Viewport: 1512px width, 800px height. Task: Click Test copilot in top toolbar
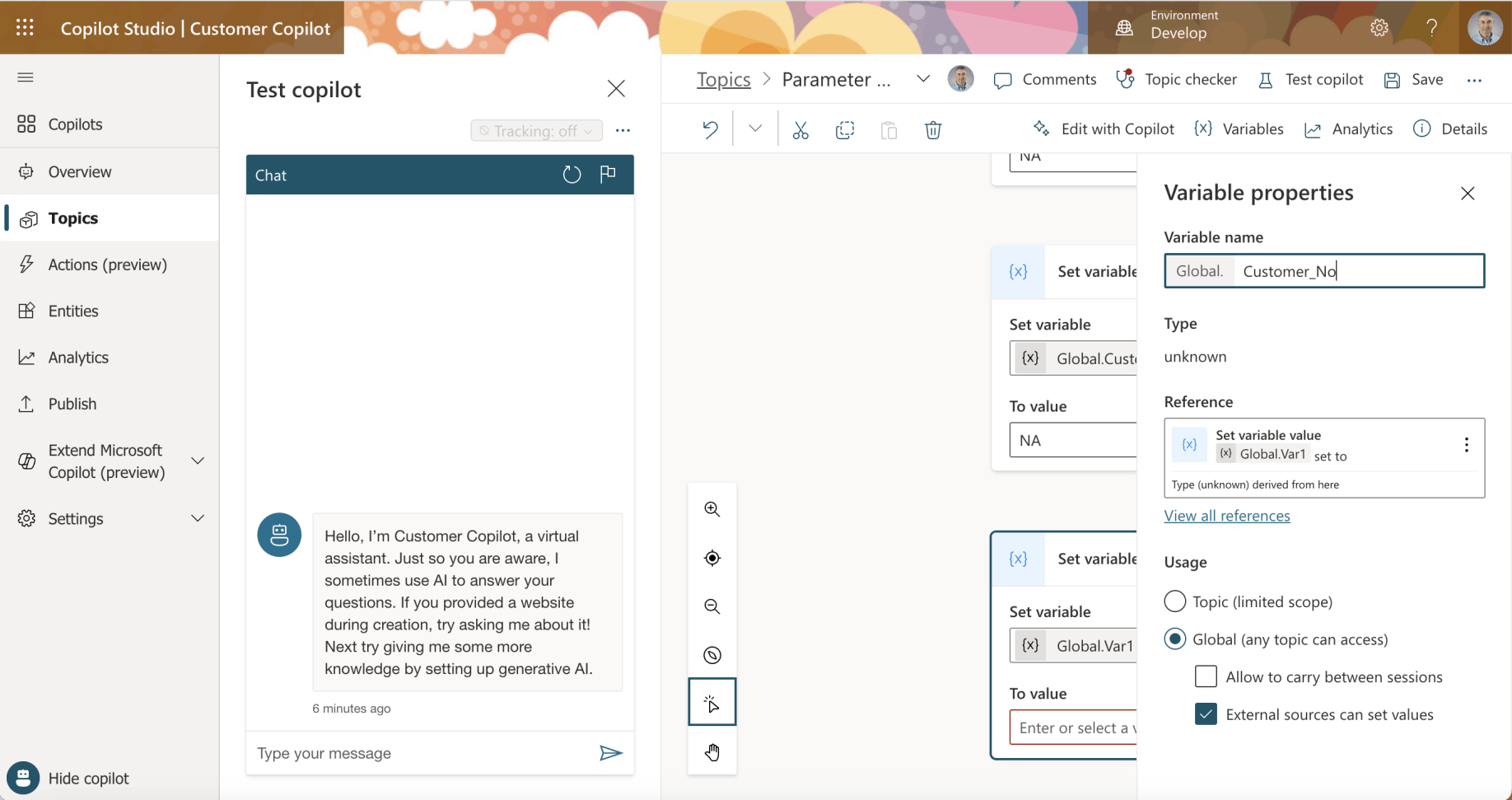(1310, 79)
